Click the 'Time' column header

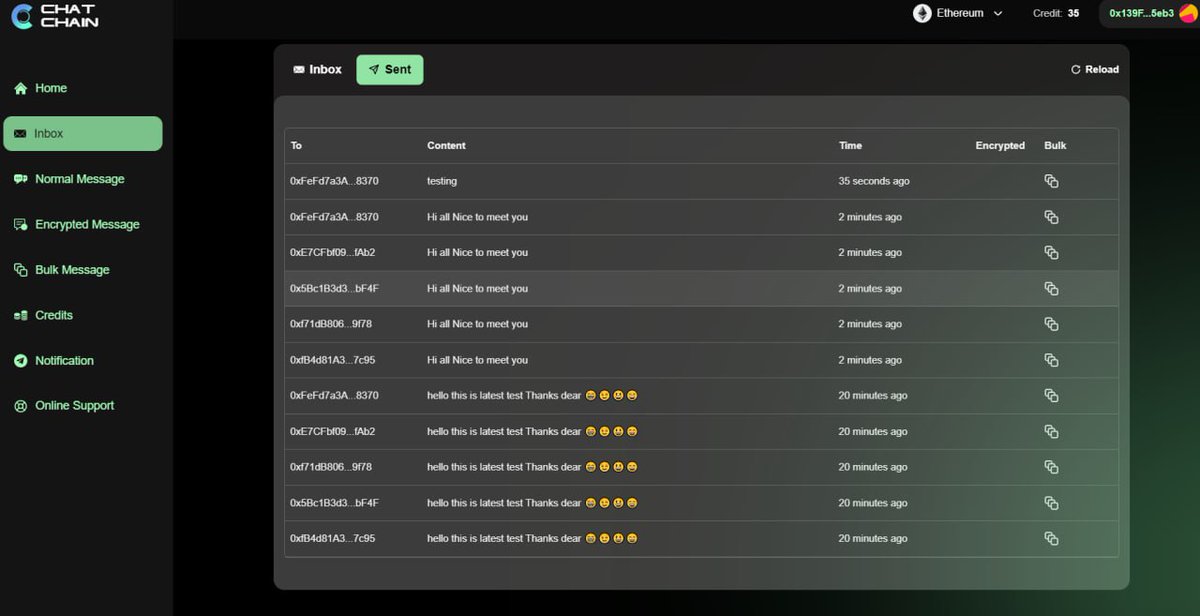(x=850, y=146)
